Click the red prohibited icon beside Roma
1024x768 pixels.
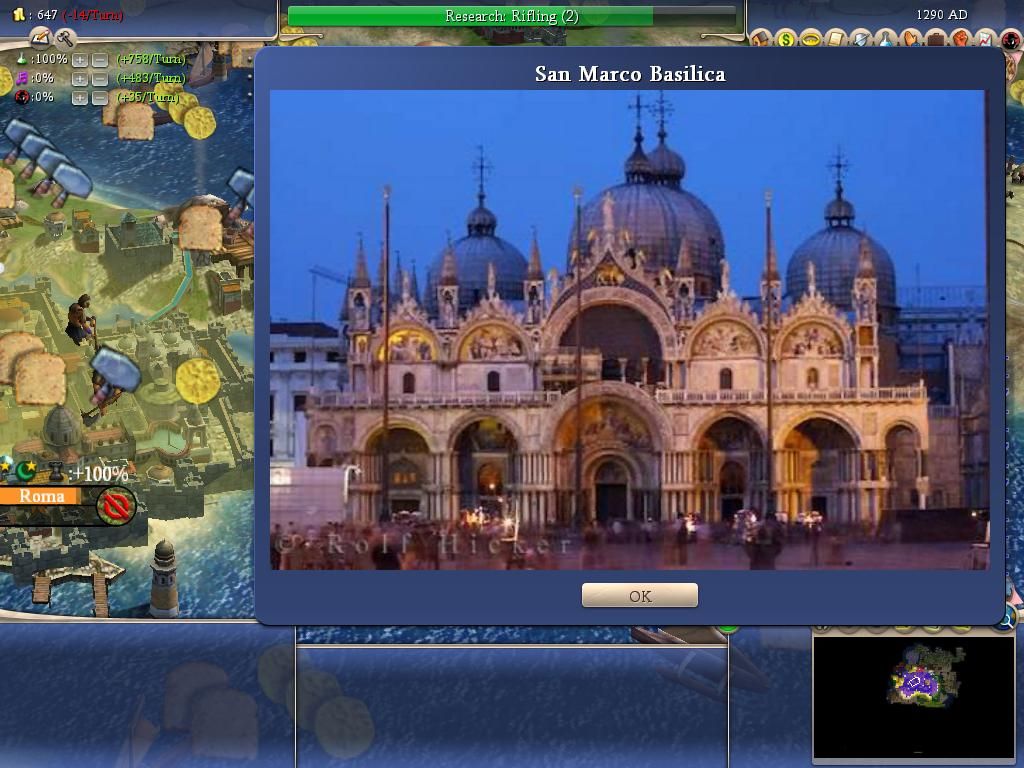pos(116,505)
